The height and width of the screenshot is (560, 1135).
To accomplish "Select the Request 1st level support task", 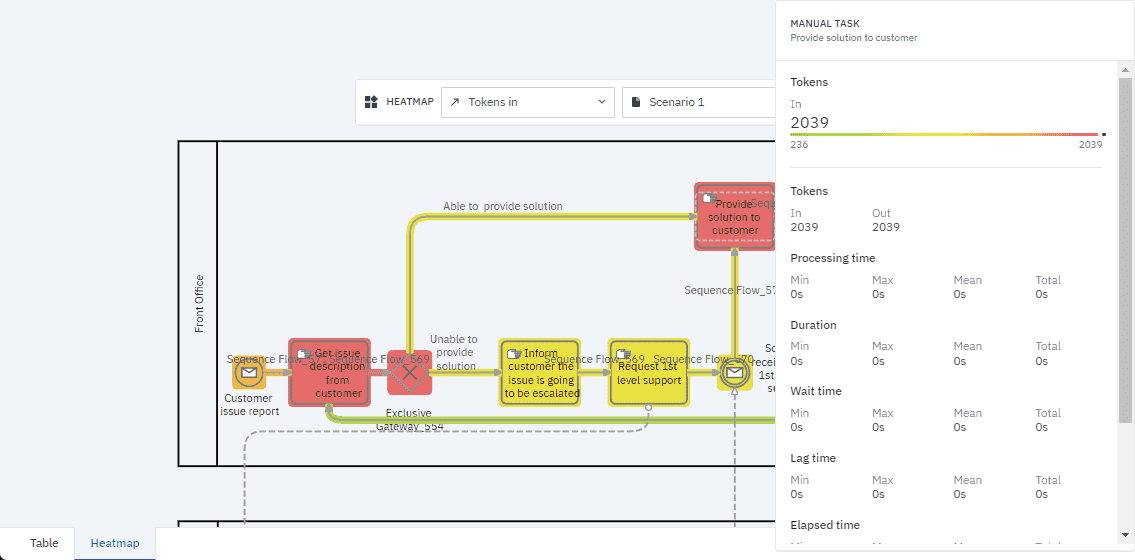I will (x=649, y=373).
